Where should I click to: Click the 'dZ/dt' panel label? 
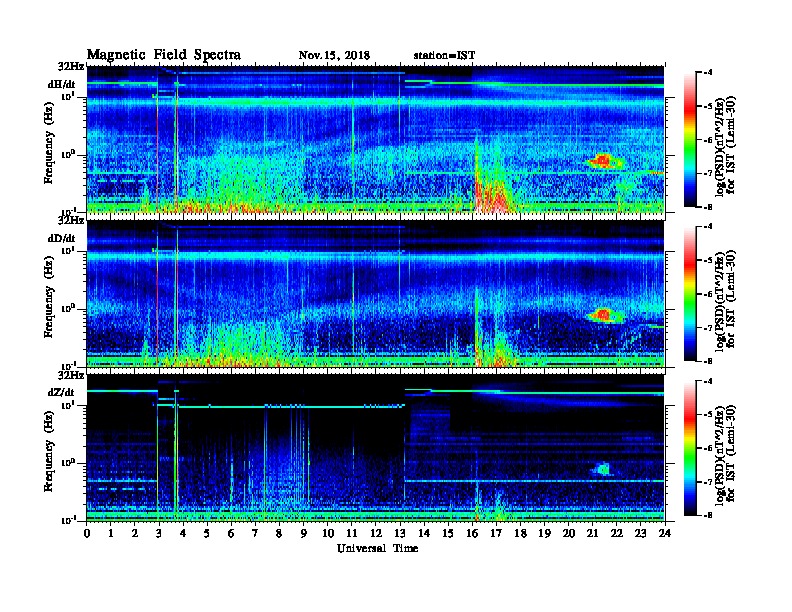click(x=61, y=392)
